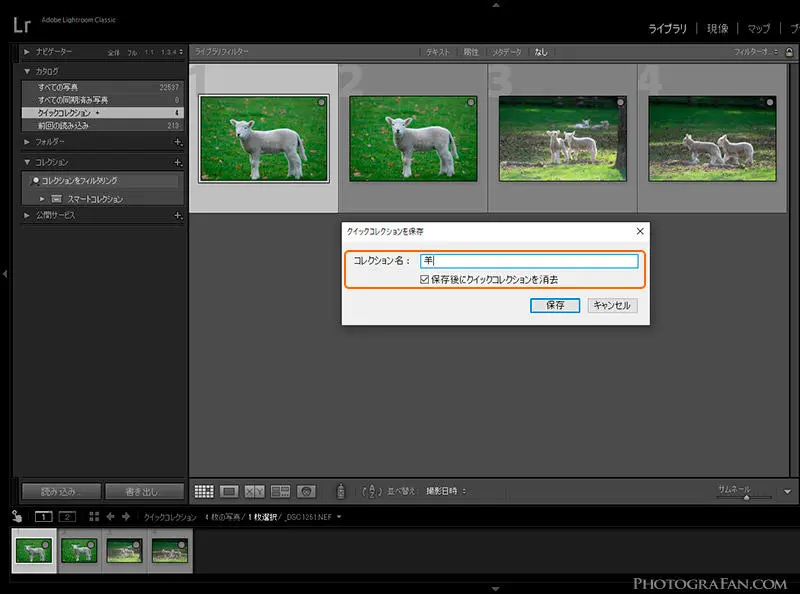Click the 書き出し button
The image size is (800, 594).
tap(141, 491)
